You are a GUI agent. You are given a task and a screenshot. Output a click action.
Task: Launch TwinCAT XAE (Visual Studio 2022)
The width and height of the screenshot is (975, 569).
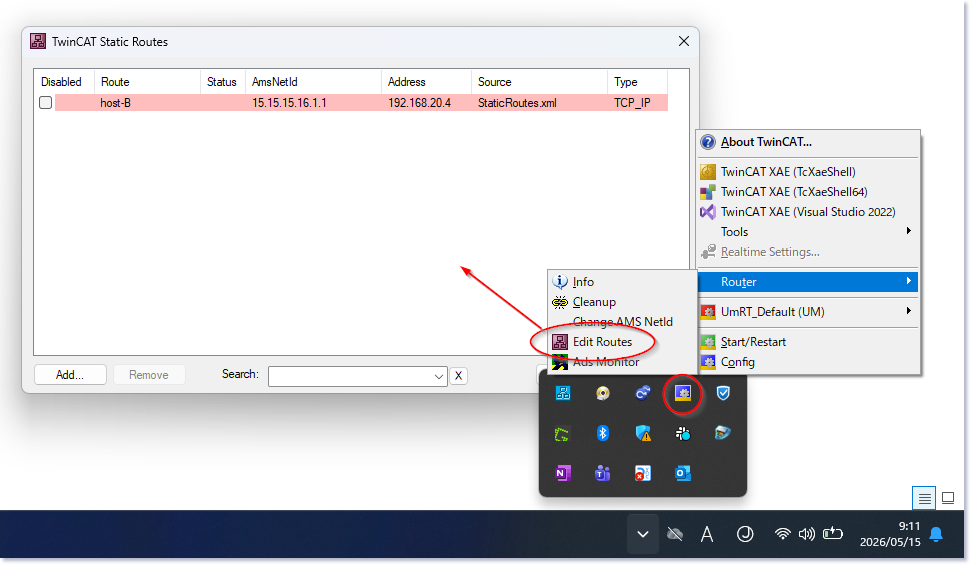[808, 211]
